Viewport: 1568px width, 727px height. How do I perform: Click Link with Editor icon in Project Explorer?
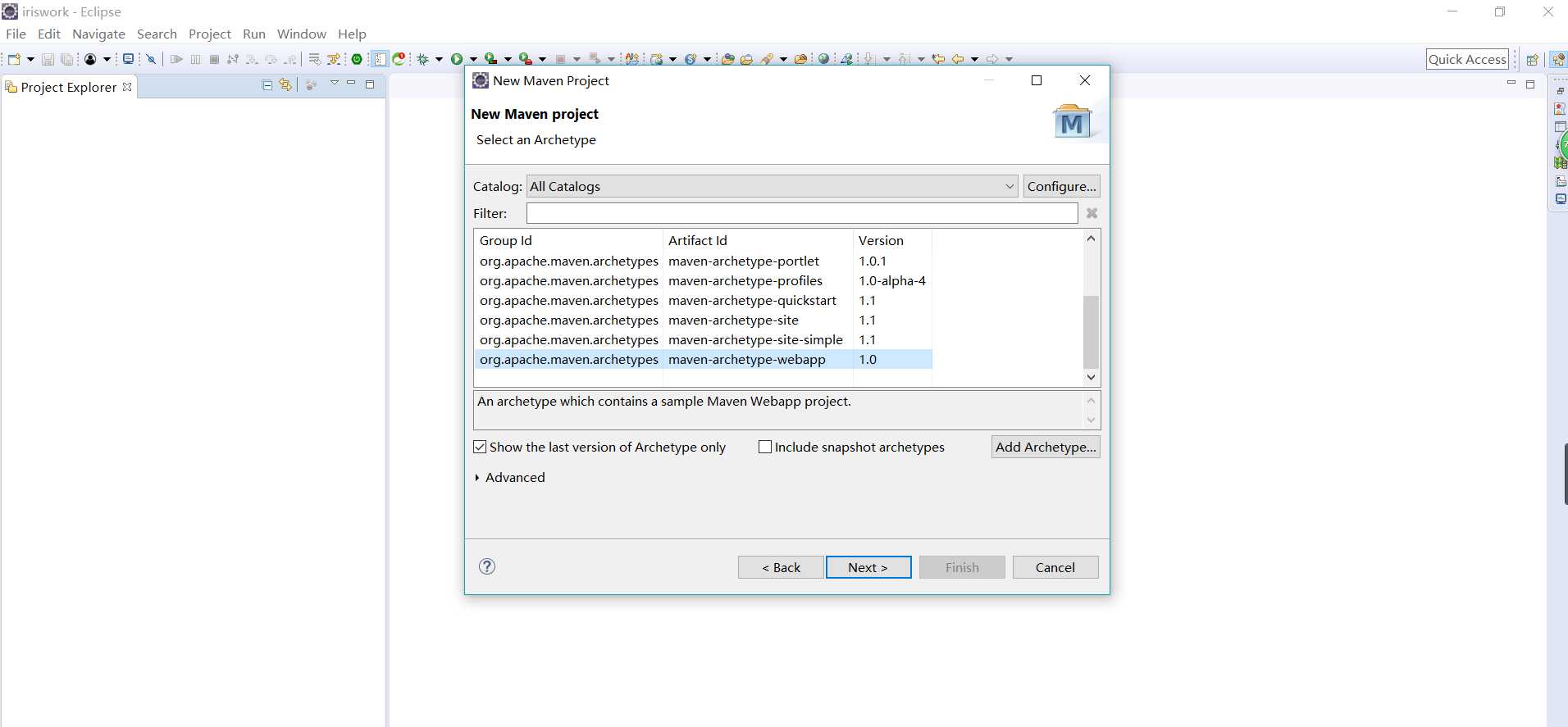285,84
